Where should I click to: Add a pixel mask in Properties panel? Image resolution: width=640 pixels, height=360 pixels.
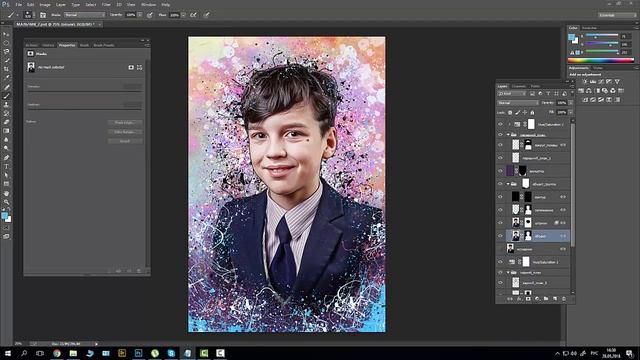[x=131, y=67]
